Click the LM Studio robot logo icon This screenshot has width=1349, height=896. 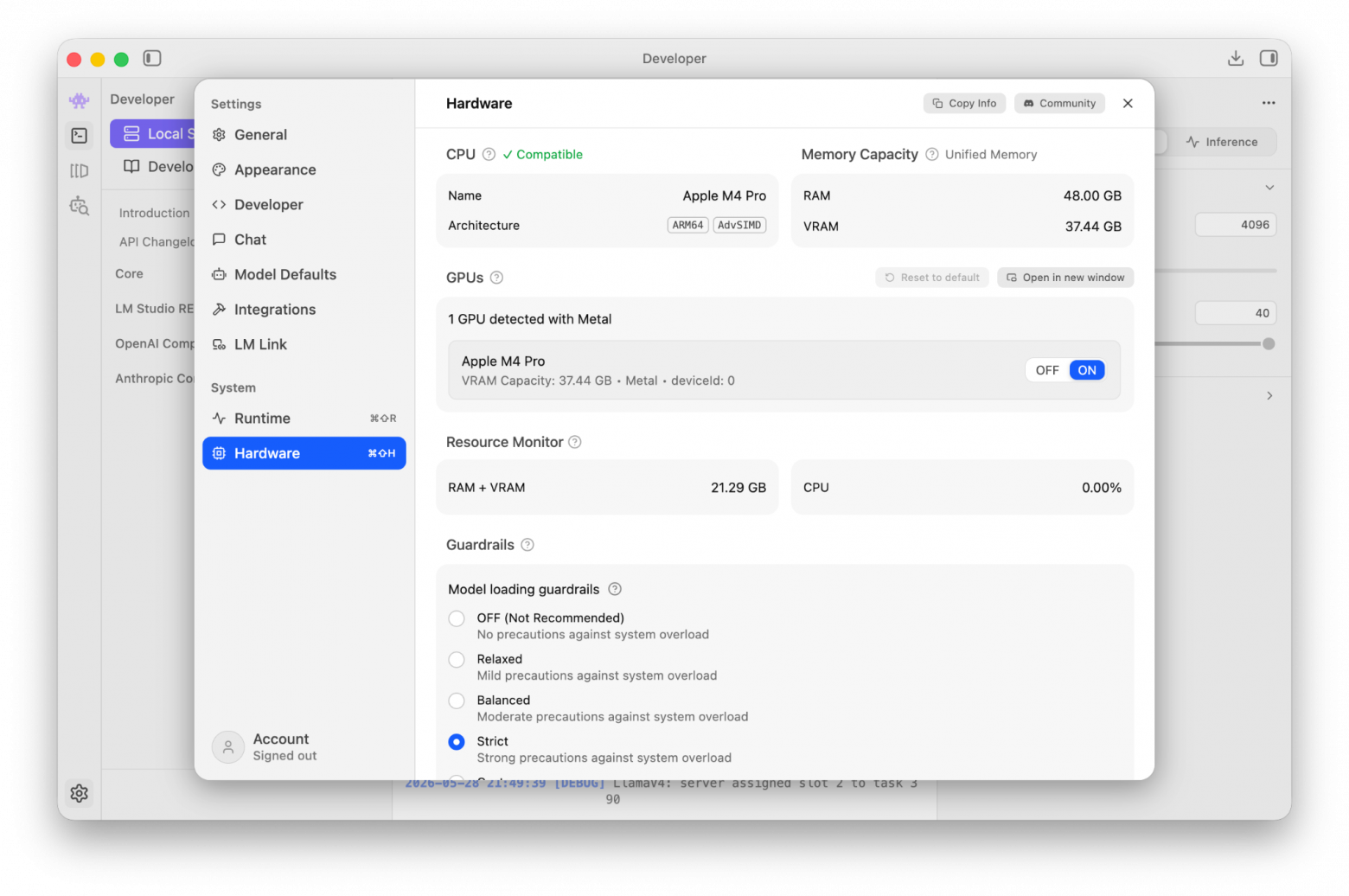pyautogui.click(x=80, y=100)
